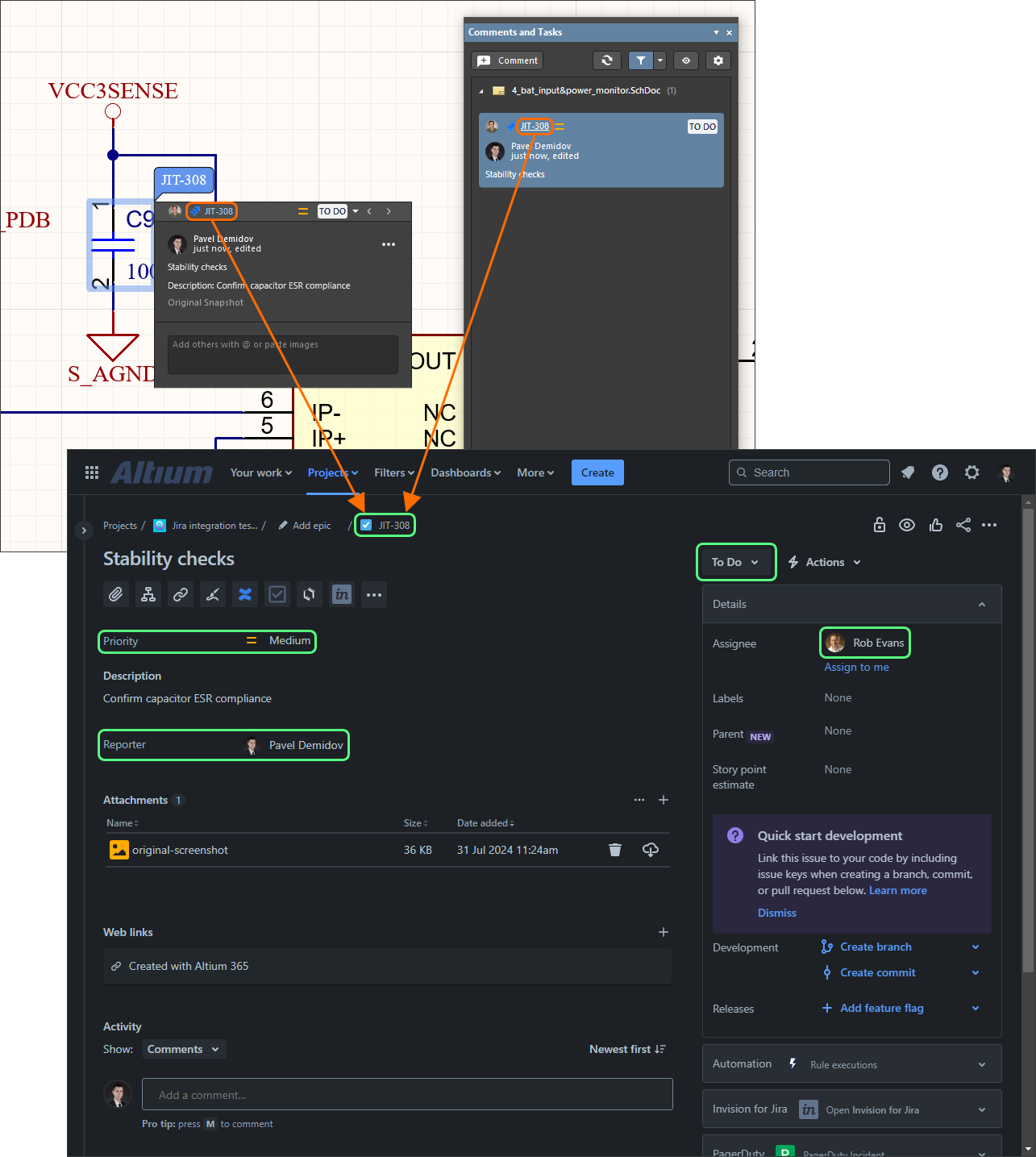Open the Jira settings gear icon
The height and width of the screenshot is (1157, 1036).
[x=972, y=472]
